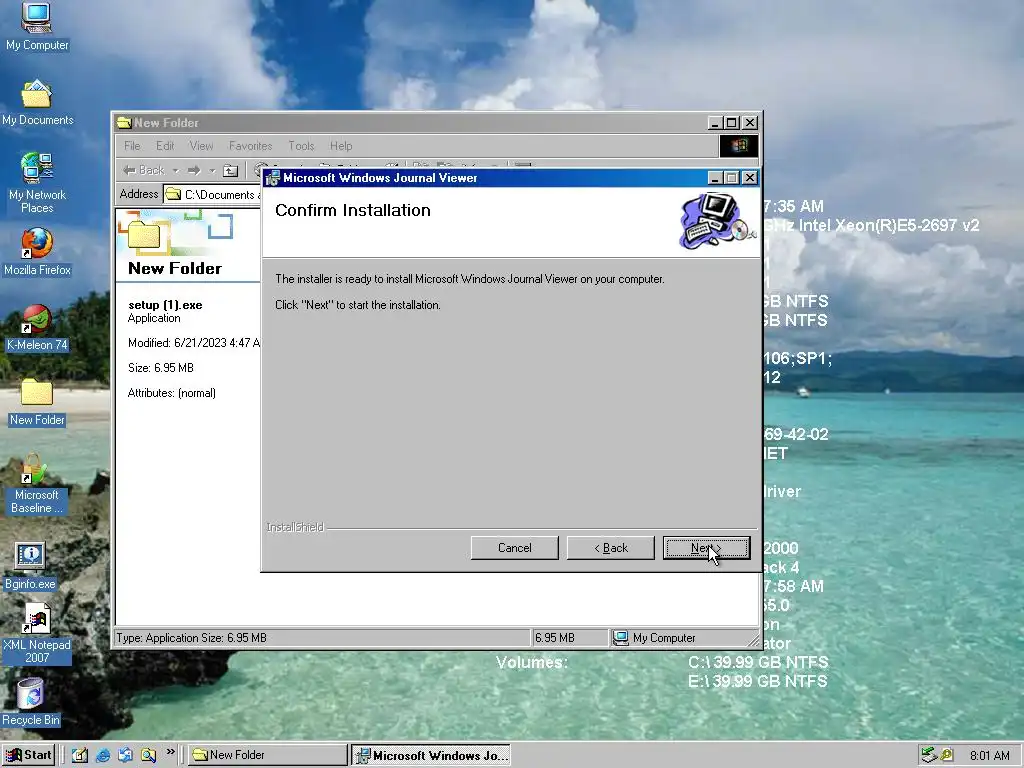The image size is (1024, 768).
Task: Open View menu in New Folder window
Action: (x=201, y=146)
